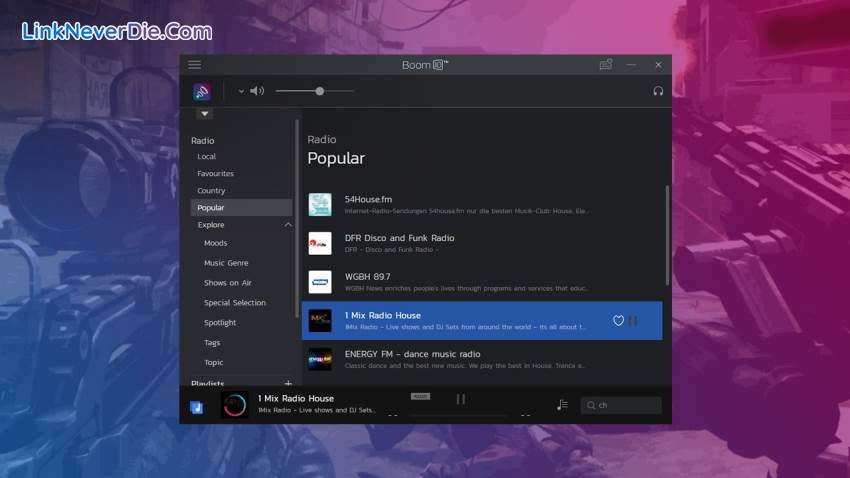Play the ENERGY FM dance music station
Image resolution: width=850 pixels, height=478 pixels.
point(412,359)
